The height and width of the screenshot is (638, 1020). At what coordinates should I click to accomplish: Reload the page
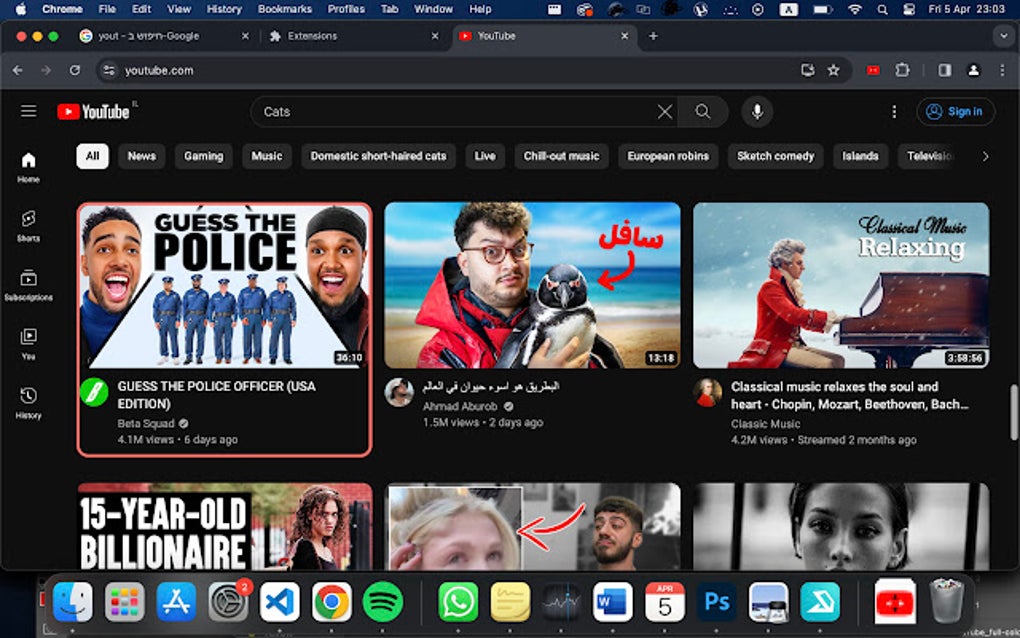[x=75, y=70]
